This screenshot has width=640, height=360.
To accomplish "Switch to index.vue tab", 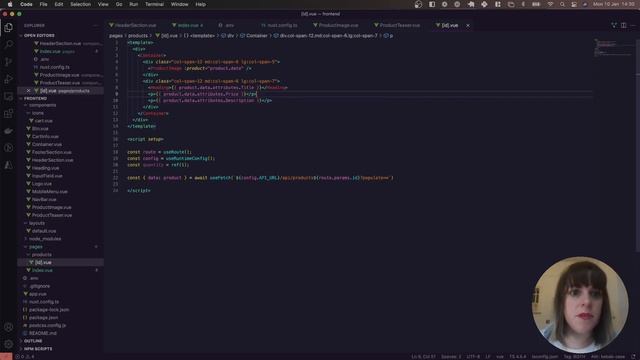I will pos(188,25).
